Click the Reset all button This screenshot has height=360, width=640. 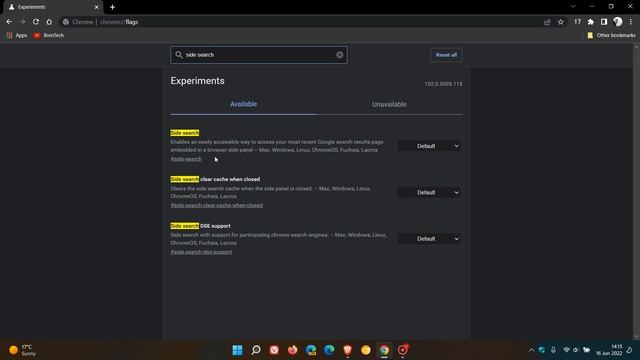click(446, 55)
